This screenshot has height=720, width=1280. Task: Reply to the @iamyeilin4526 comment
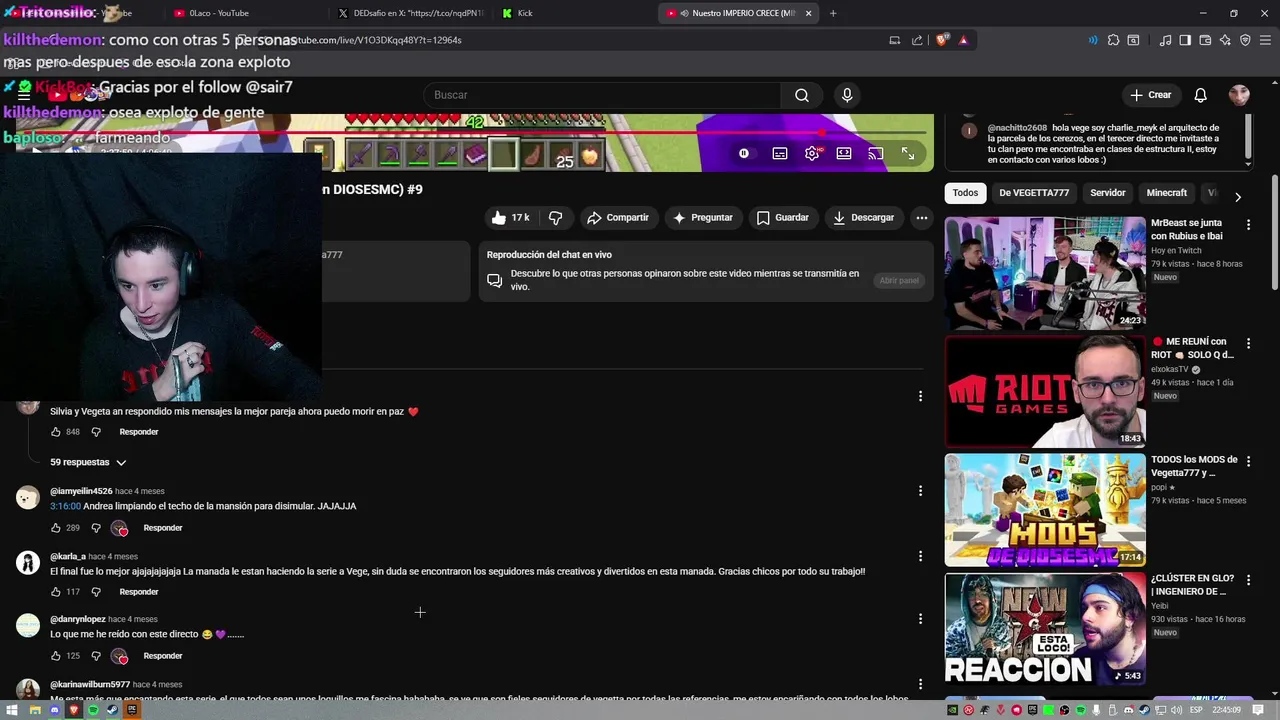163,528
